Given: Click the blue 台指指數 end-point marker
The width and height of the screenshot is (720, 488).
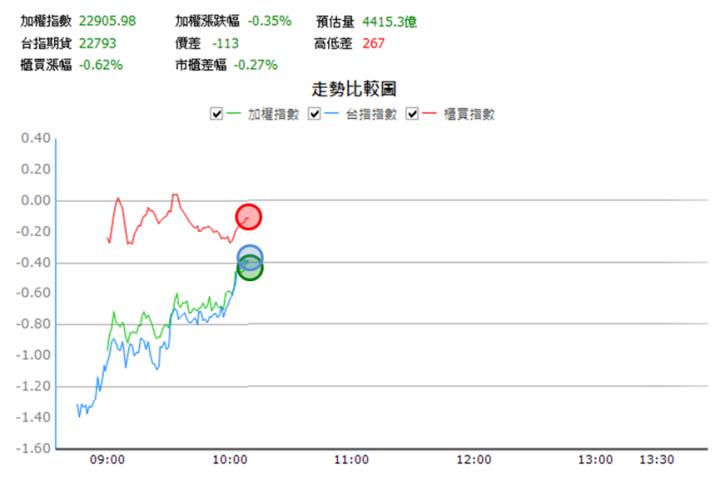Looking at the screenshot, I should (250, 258).
